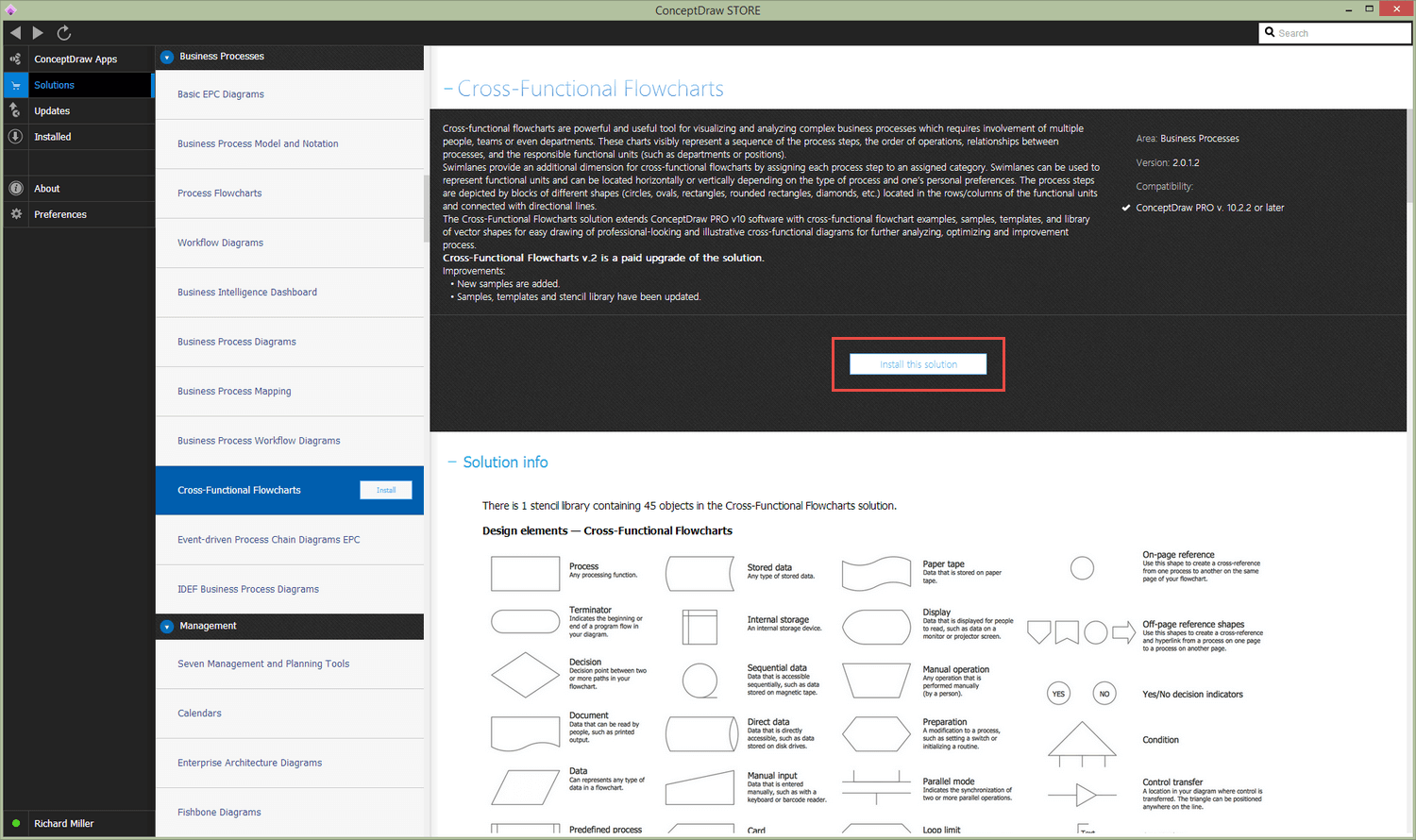This screenshot has width=1416, height=840.
Task: Click the Sequential data shape
Action: pyautogui.click(x=700, y=680)
